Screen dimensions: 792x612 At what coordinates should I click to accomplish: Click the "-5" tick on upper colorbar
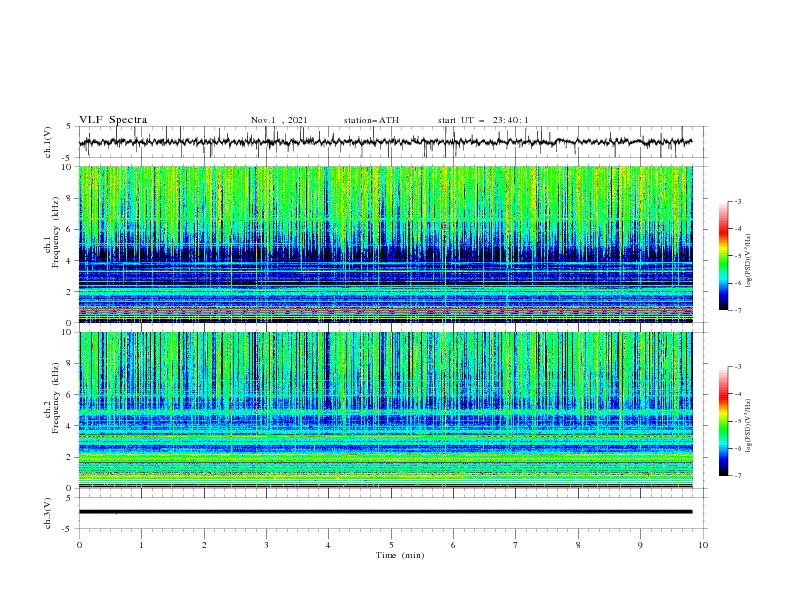(x=738, y=256)
